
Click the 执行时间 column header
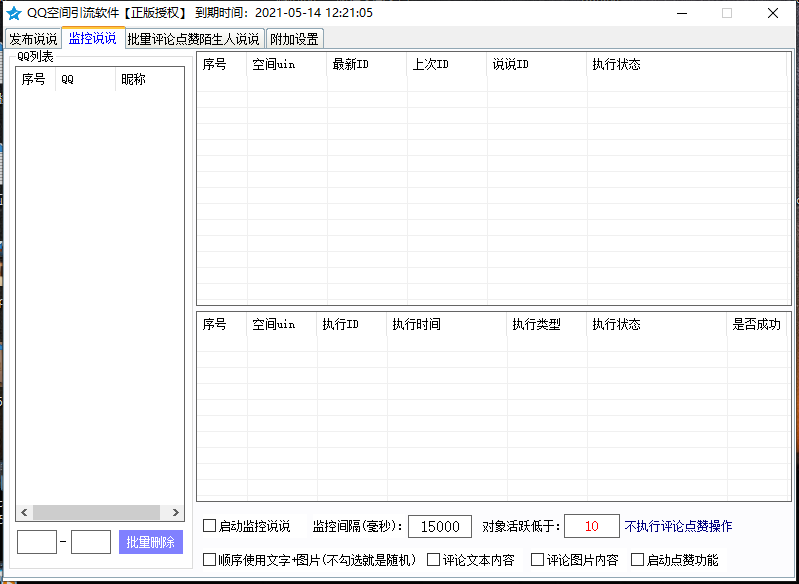[x=447, y=324]
